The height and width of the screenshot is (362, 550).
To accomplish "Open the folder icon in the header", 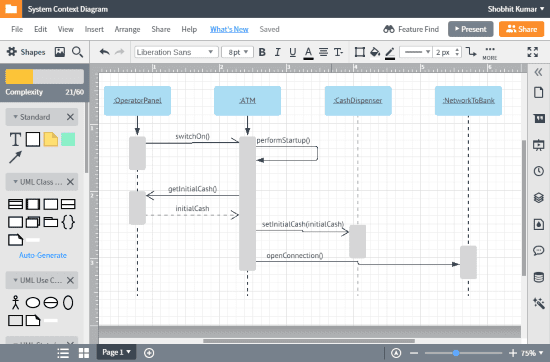I will click(11, 9).
